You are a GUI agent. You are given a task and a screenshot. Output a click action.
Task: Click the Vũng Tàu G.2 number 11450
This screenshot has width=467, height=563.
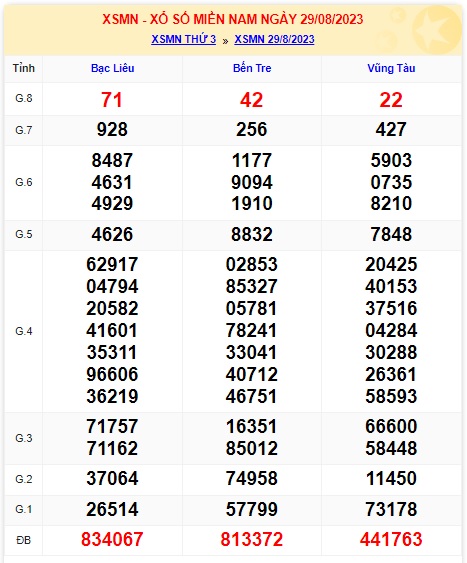391,478
